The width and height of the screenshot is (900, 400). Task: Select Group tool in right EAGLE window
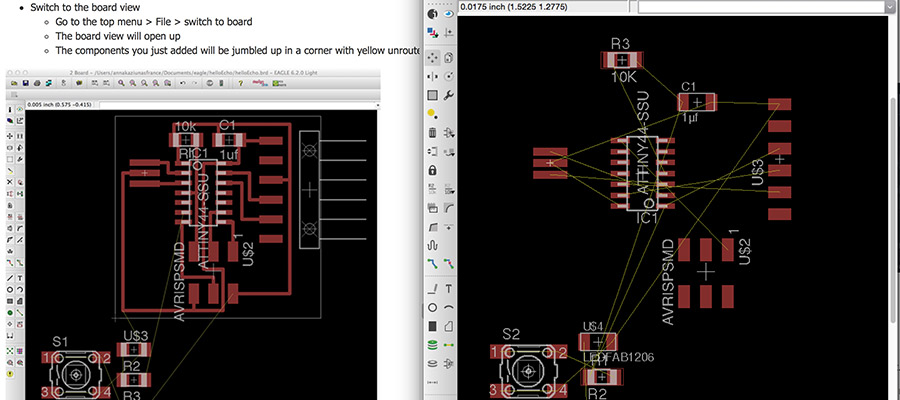(433, 95)
